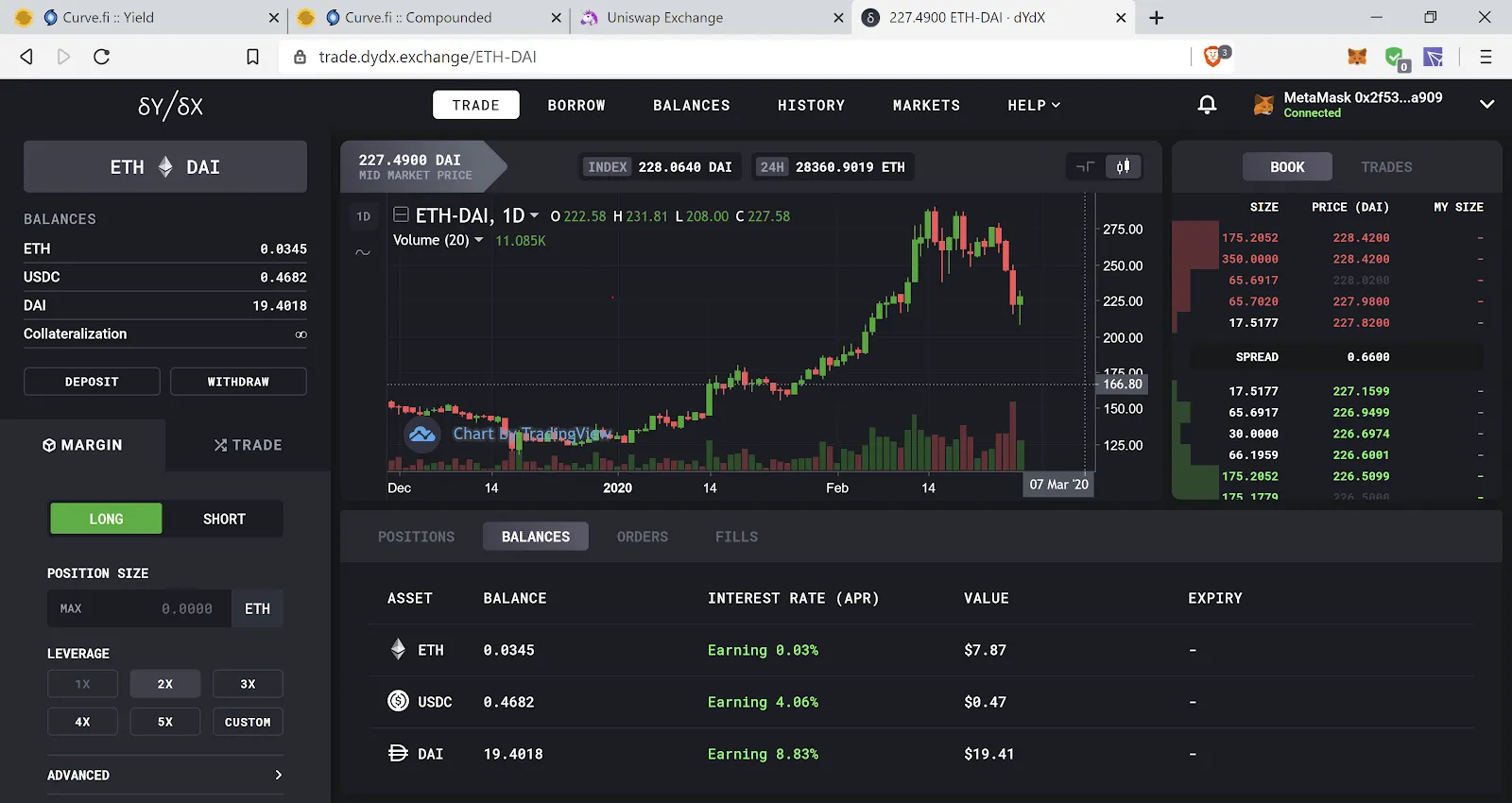Select LONG position direction
Image resolution: width=1512 pixels, height=803 pixels.
[x=106, y=519]
